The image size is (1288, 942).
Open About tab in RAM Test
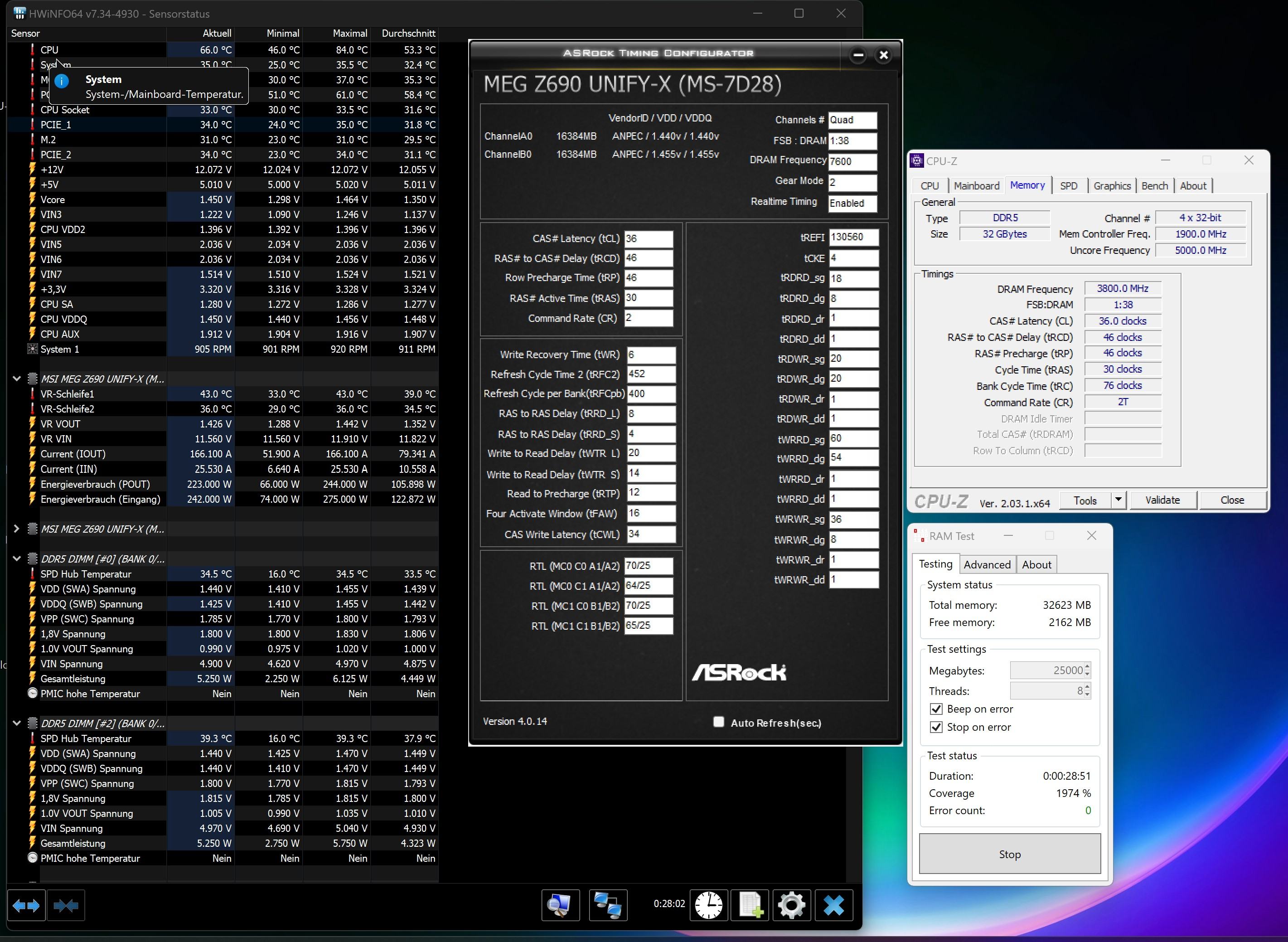click(x=1036, y=564)
